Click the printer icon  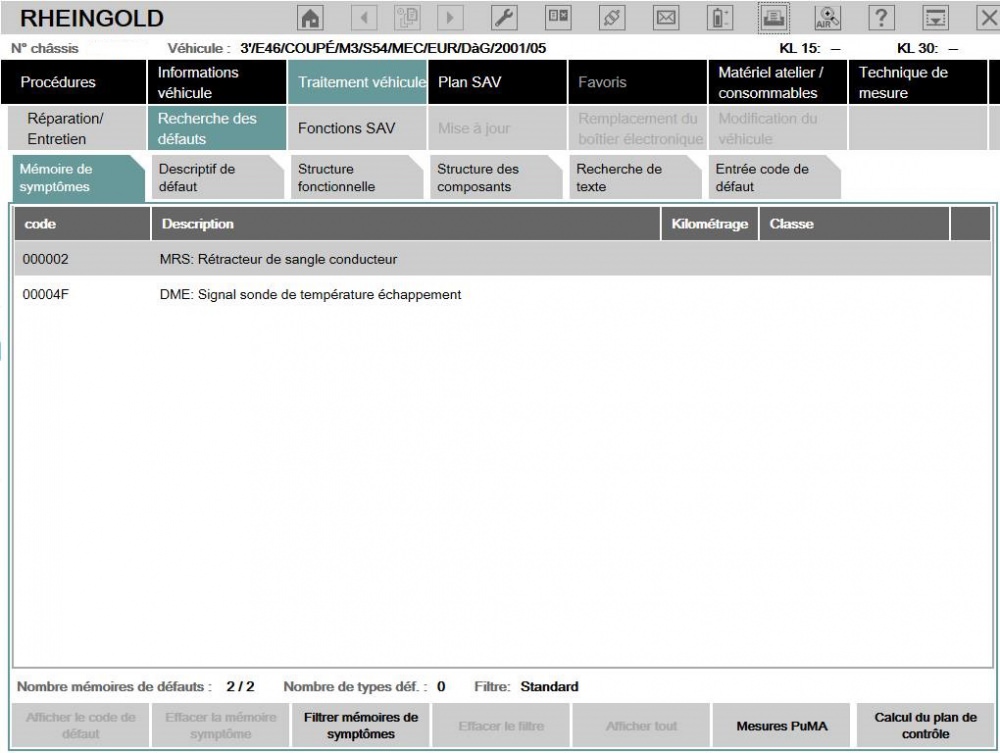point(774,17)
